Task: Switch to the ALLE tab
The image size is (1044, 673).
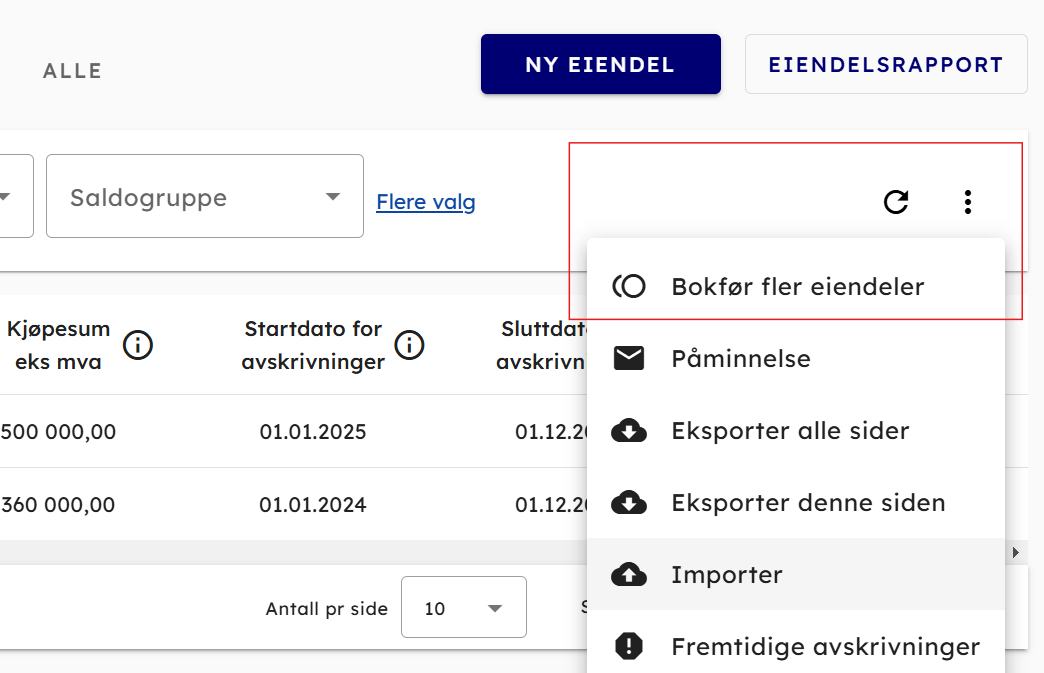Action: 73,71
